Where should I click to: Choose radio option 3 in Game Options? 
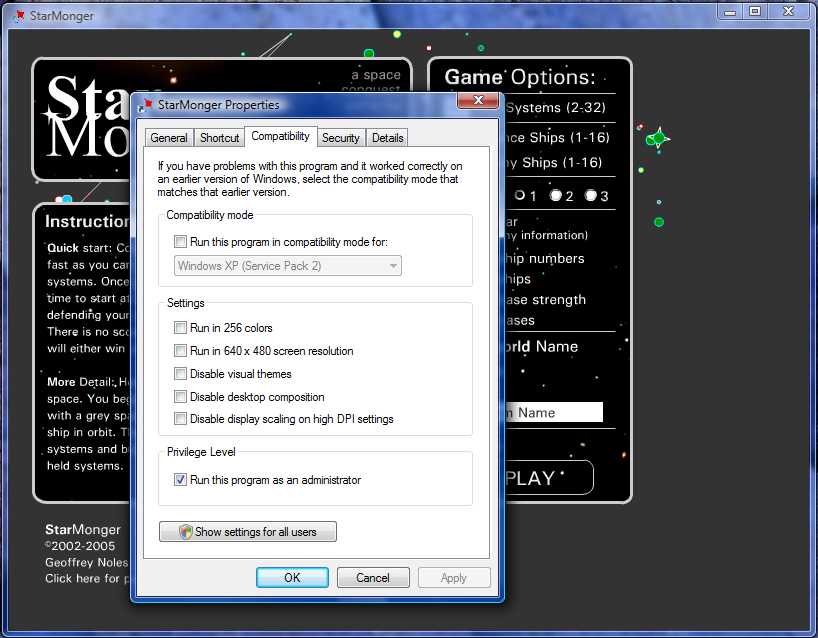pyautogui.click(x=591, y=196)
